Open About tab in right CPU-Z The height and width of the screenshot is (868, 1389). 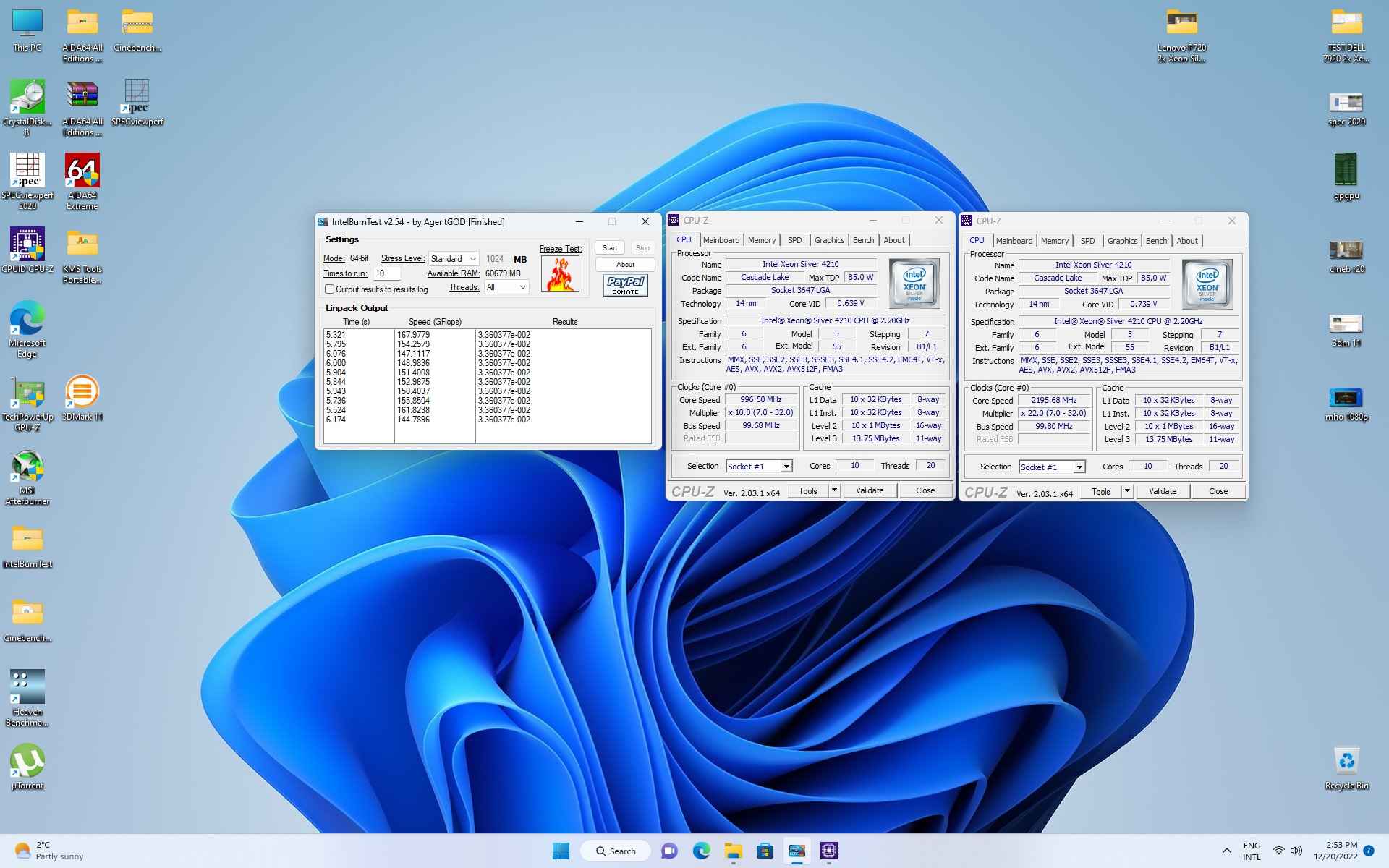pos(1187,241)
